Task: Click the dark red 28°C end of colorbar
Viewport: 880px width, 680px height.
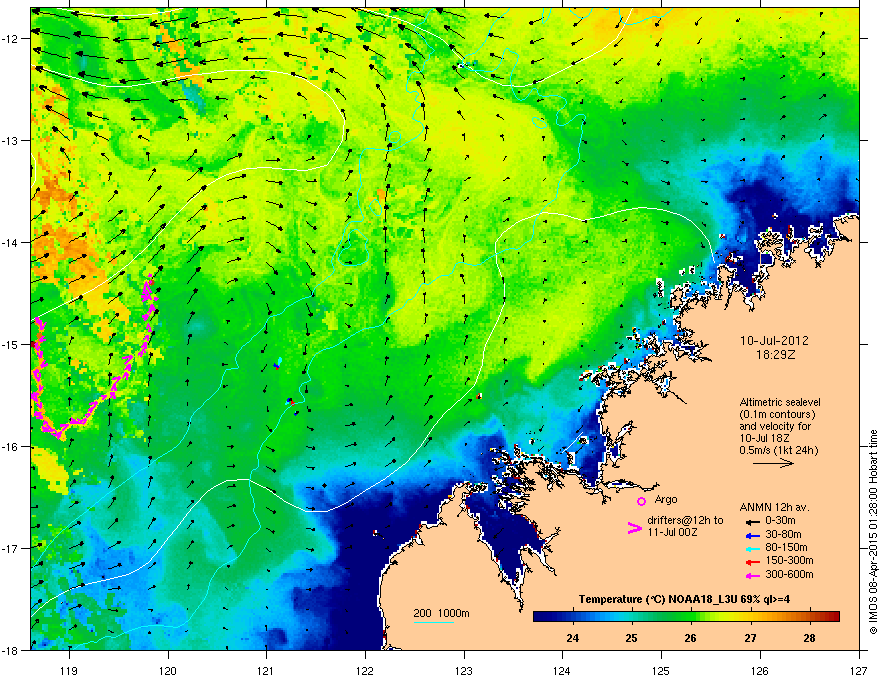Action: click(832, 617)
